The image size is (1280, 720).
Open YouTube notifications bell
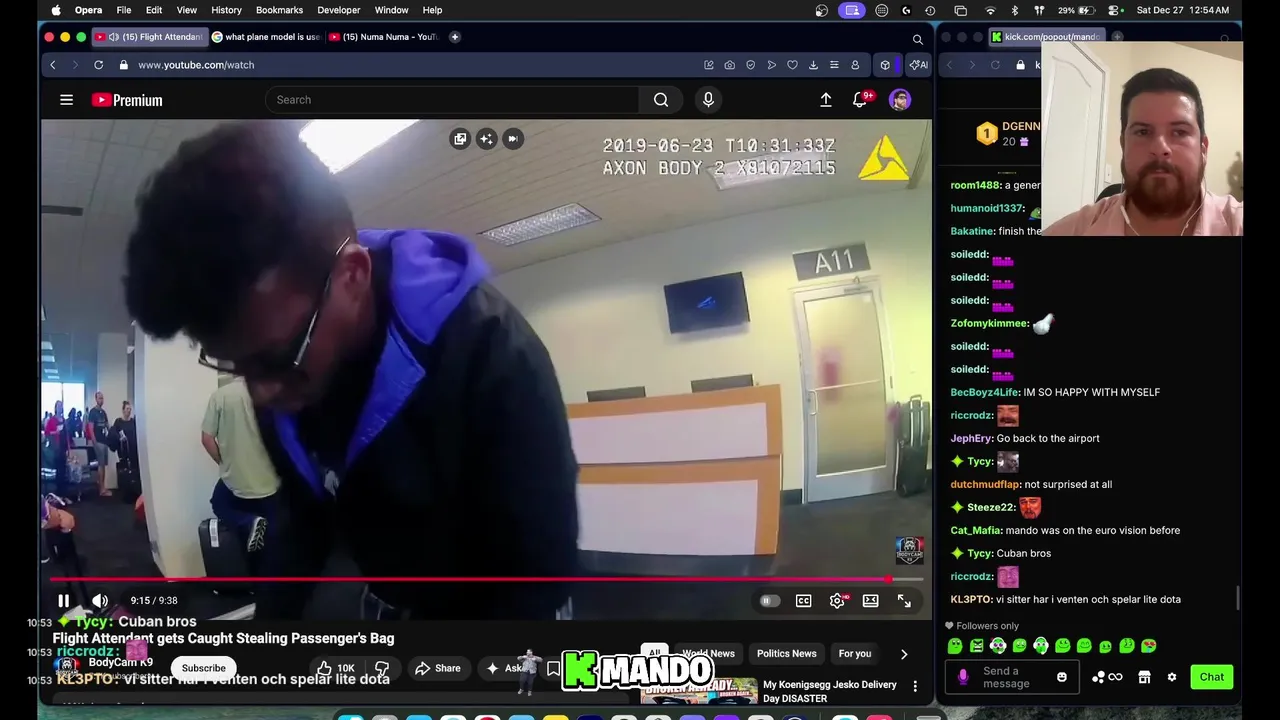point(860,100)
